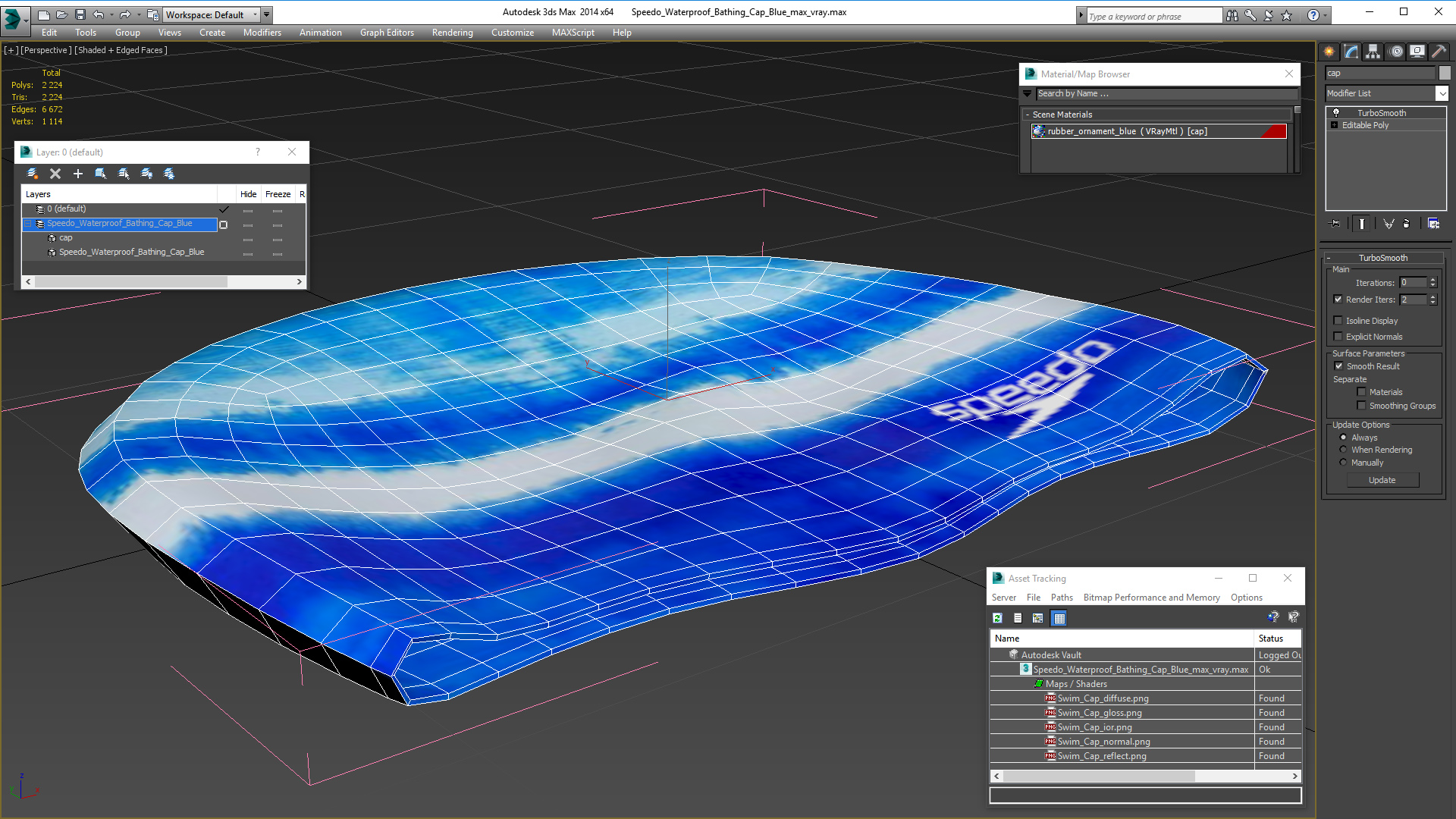1456x819 pixels.
Task: Click the Open File folder icon
Action: pyautogui.click(x=61, y=14)
